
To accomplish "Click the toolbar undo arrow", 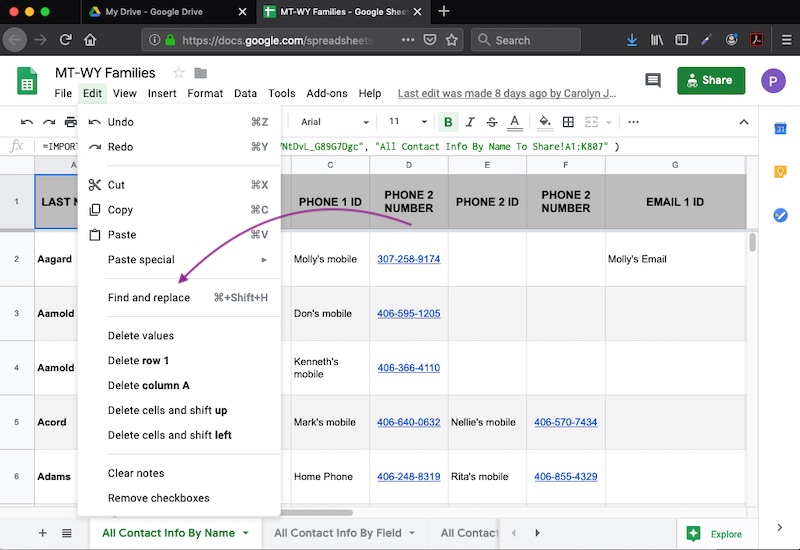I will (x=27, y=122).
